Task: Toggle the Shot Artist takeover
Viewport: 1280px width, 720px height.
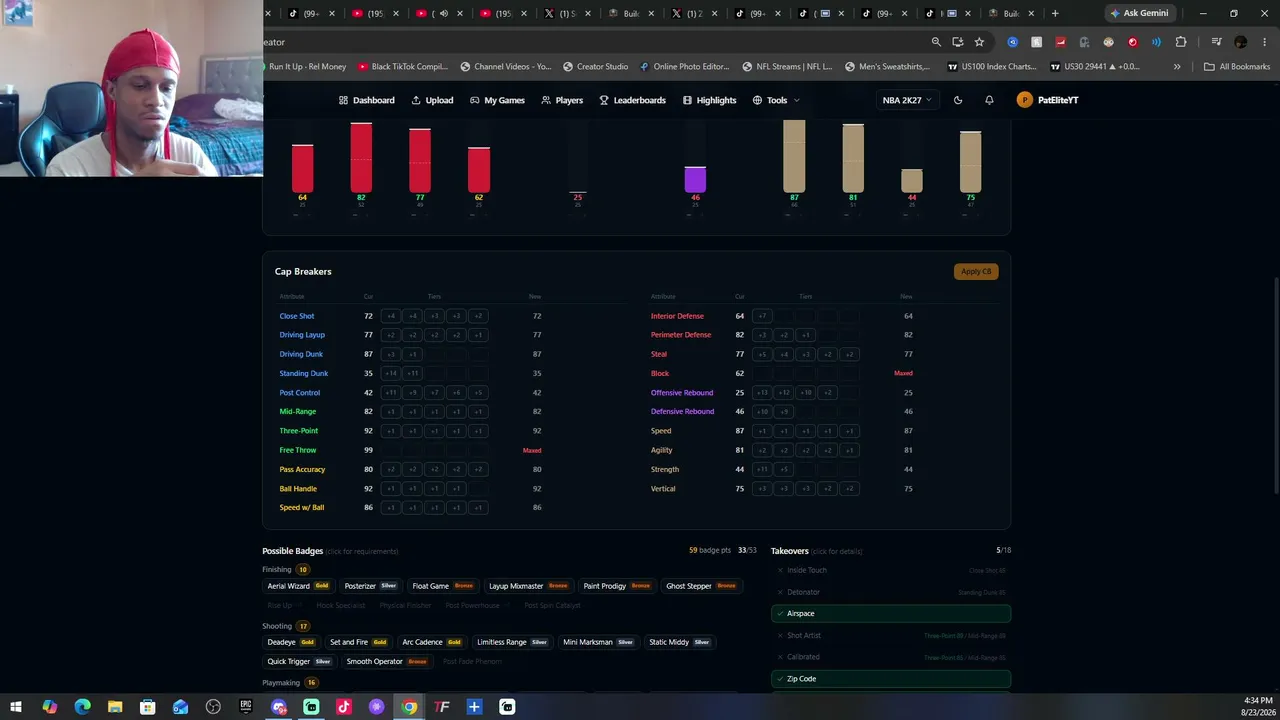Action: (x=891, y=635)
